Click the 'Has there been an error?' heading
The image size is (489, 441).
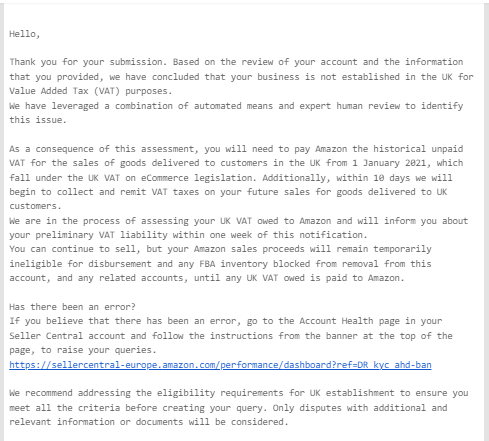click(x=72, y=307)
